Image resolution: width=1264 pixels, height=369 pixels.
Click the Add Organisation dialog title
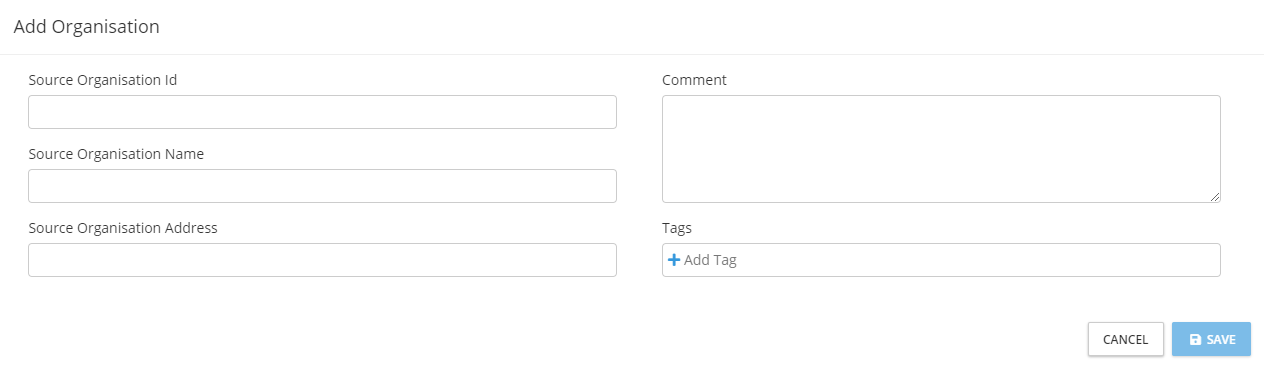tap(87, 27)
